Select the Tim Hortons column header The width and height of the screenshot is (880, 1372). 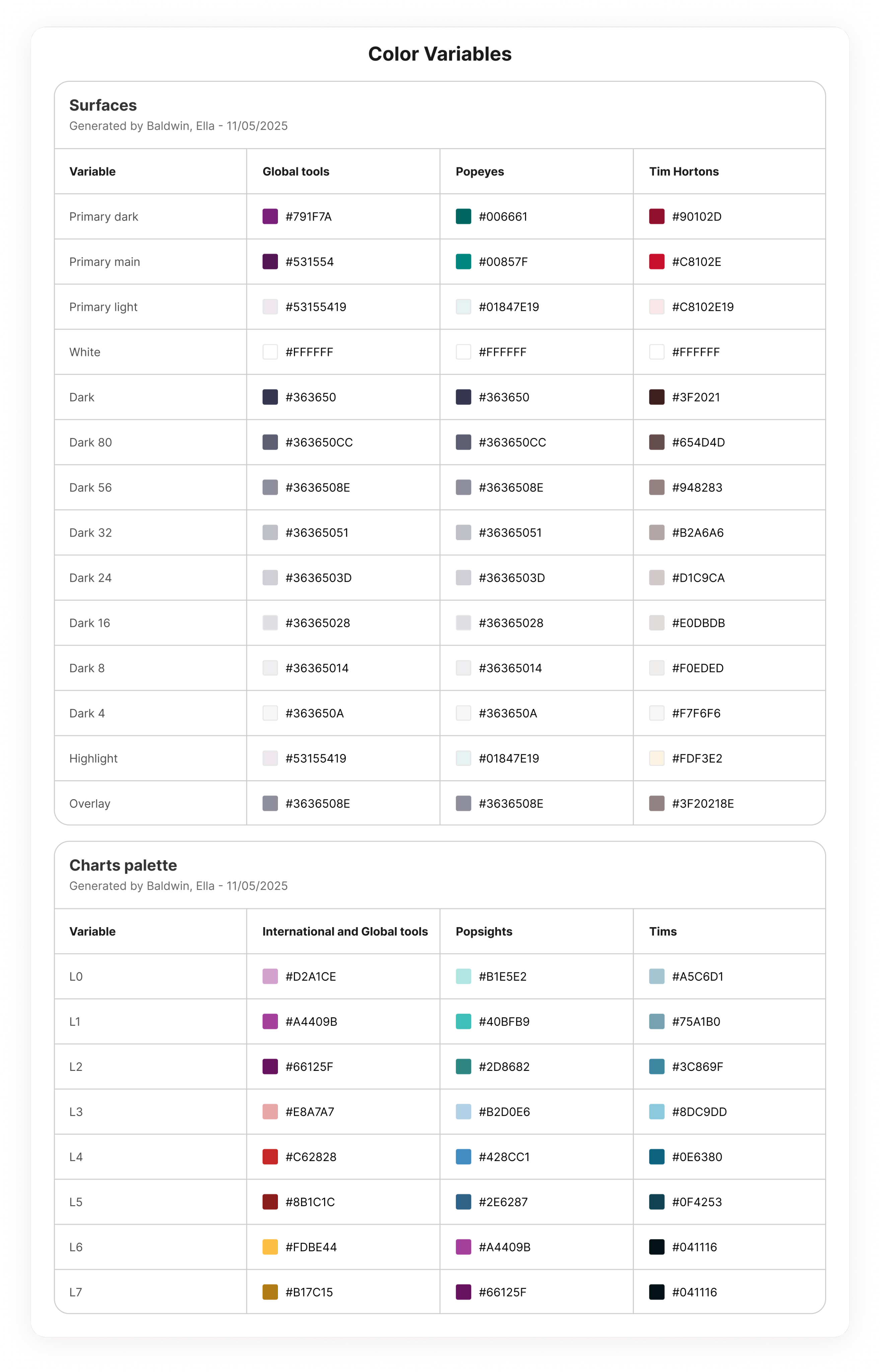(x=683, y=171)
